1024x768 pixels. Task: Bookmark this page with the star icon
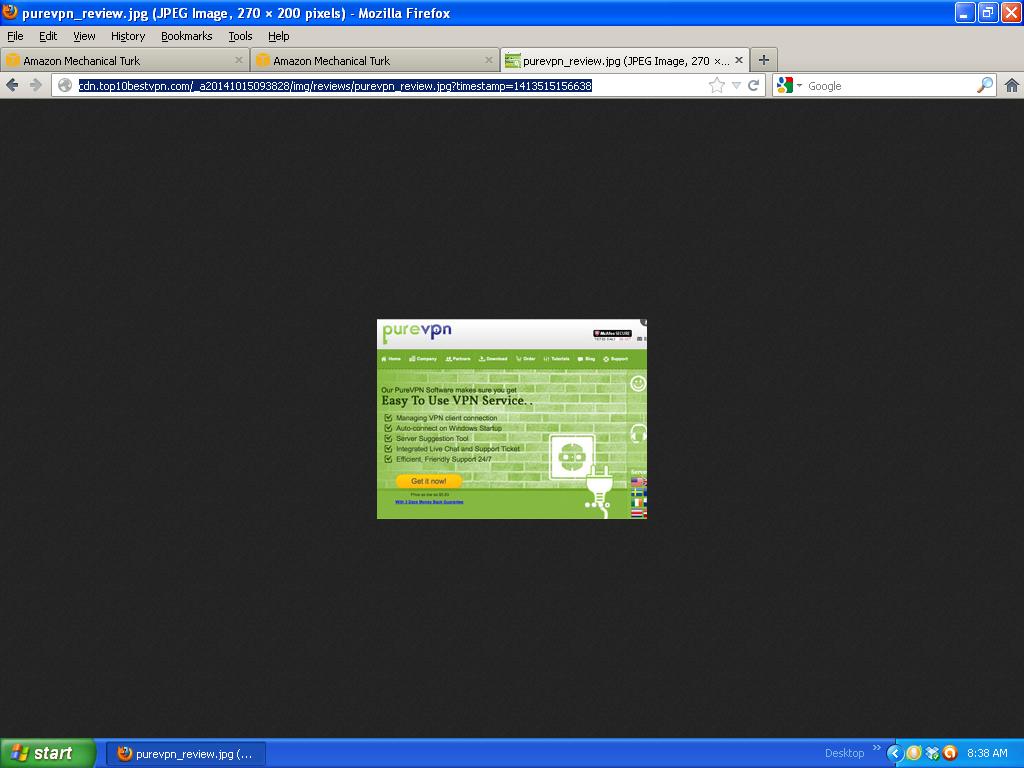[716, 86]
